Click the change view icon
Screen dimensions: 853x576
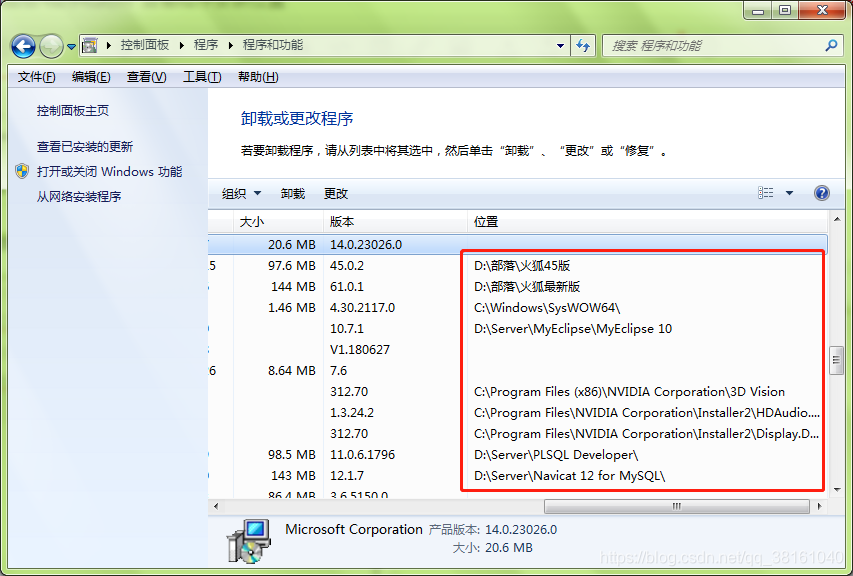click(765, 193)
